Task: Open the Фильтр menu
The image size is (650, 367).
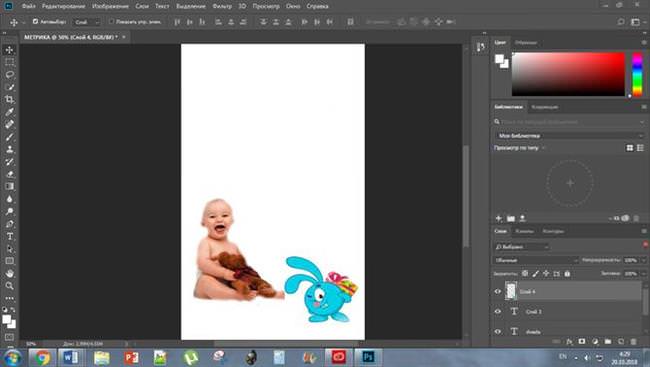Action: point(222,6)
